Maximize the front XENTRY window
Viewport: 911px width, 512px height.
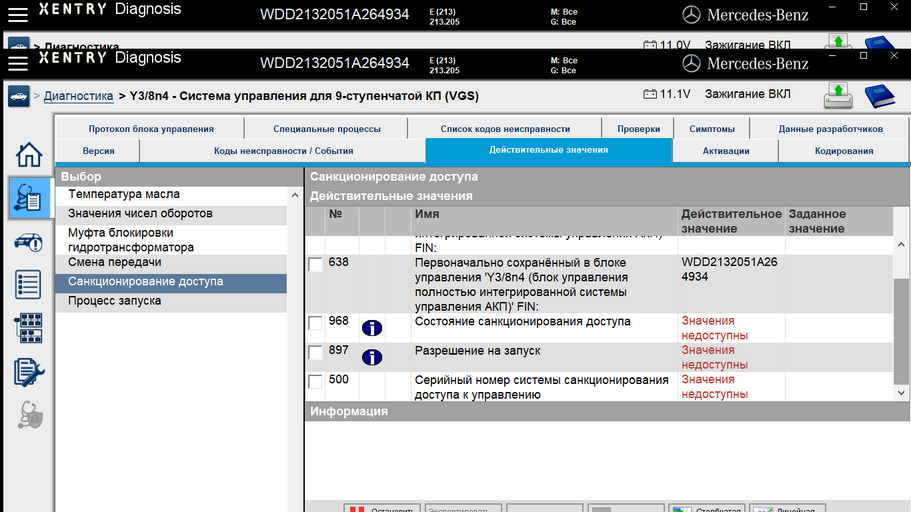tap(863, 56)
